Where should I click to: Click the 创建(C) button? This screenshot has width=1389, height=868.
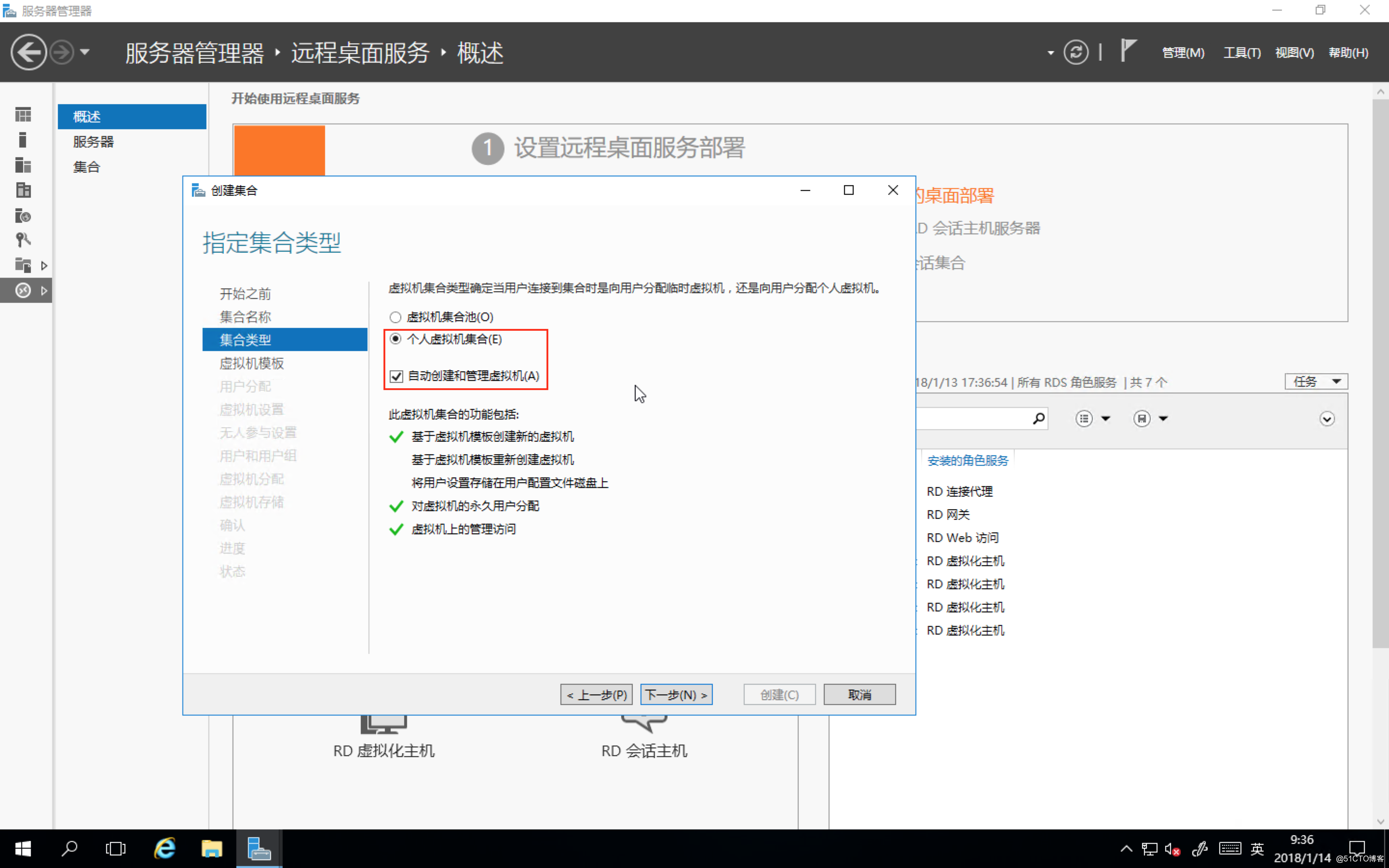coord(779,694)
